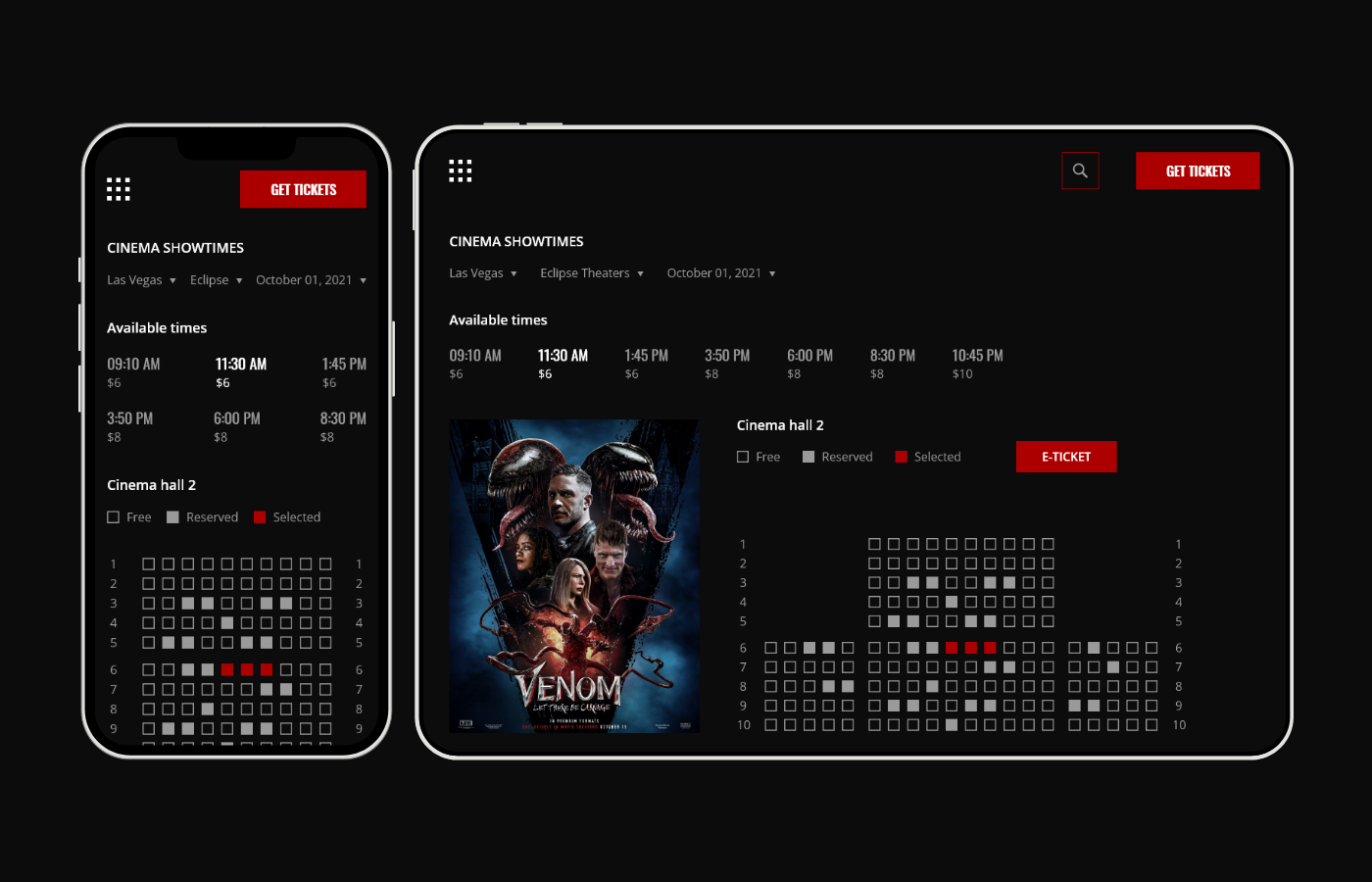The height and width of the screenshot is (882, 1372).
Task: Select the 10:45 PM $10 showtime on the tablet
Action: (977, 364)
